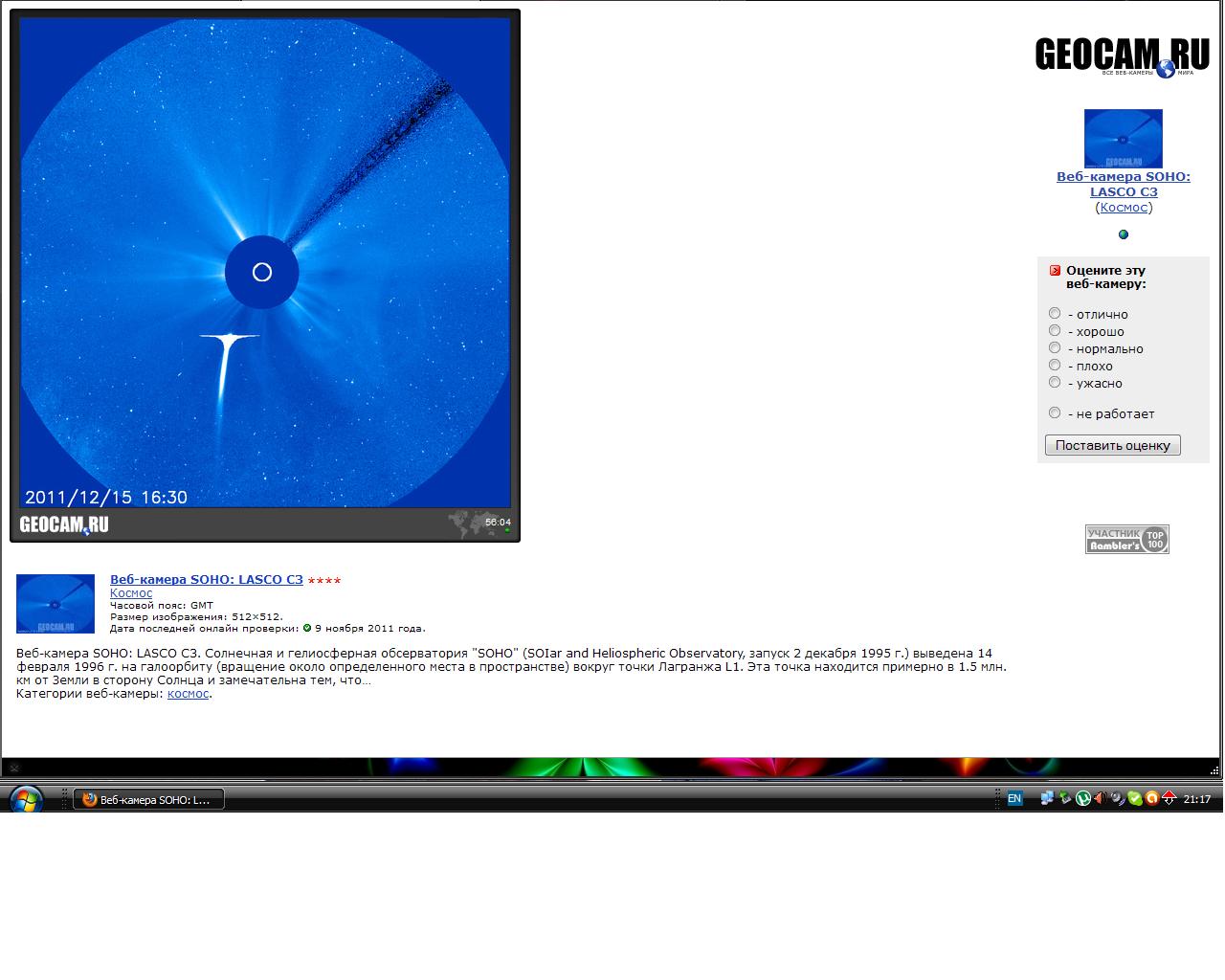Open the 'Космос' link under the camera title
1225x980 pixels.
click(131, 592)
